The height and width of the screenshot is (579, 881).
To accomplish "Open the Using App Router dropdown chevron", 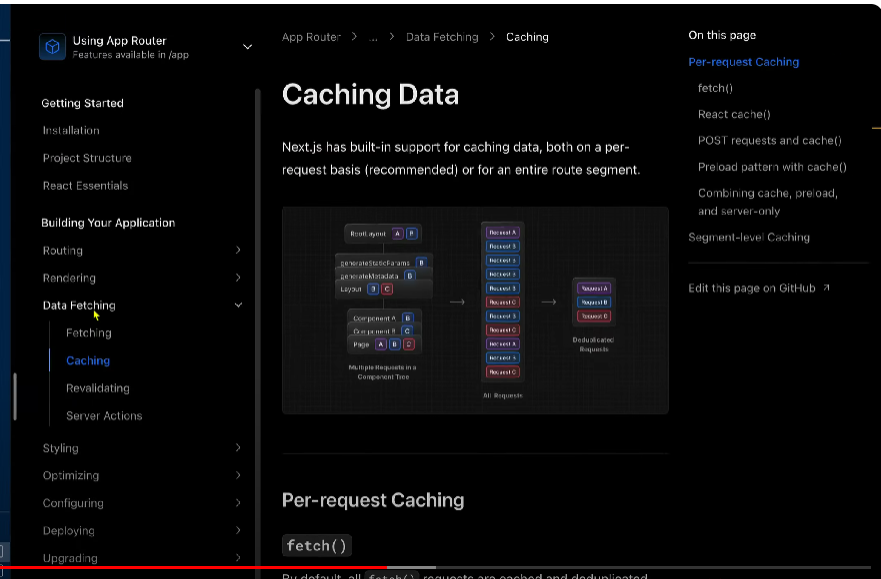I will tap(247, 47).
